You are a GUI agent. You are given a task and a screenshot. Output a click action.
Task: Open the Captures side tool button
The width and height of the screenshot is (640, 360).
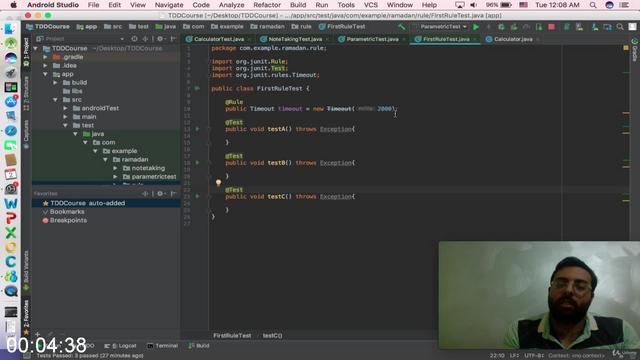point(26,134)
